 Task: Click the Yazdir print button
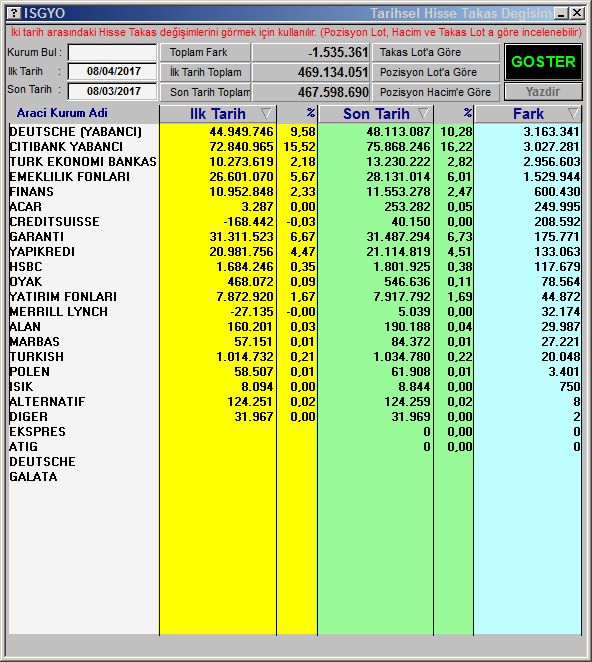pos(543,92)
